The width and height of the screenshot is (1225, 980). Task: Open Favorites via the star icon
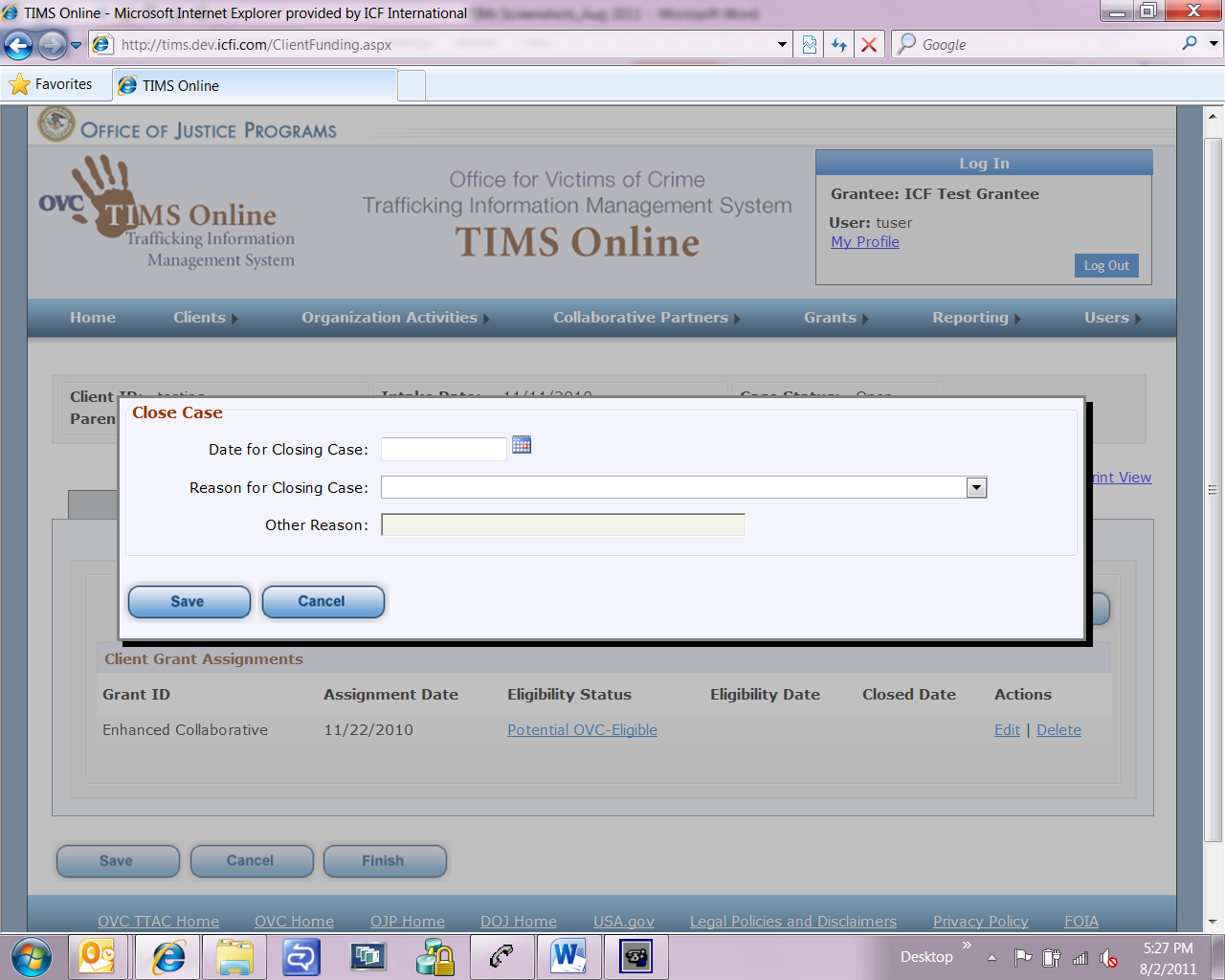19,84
